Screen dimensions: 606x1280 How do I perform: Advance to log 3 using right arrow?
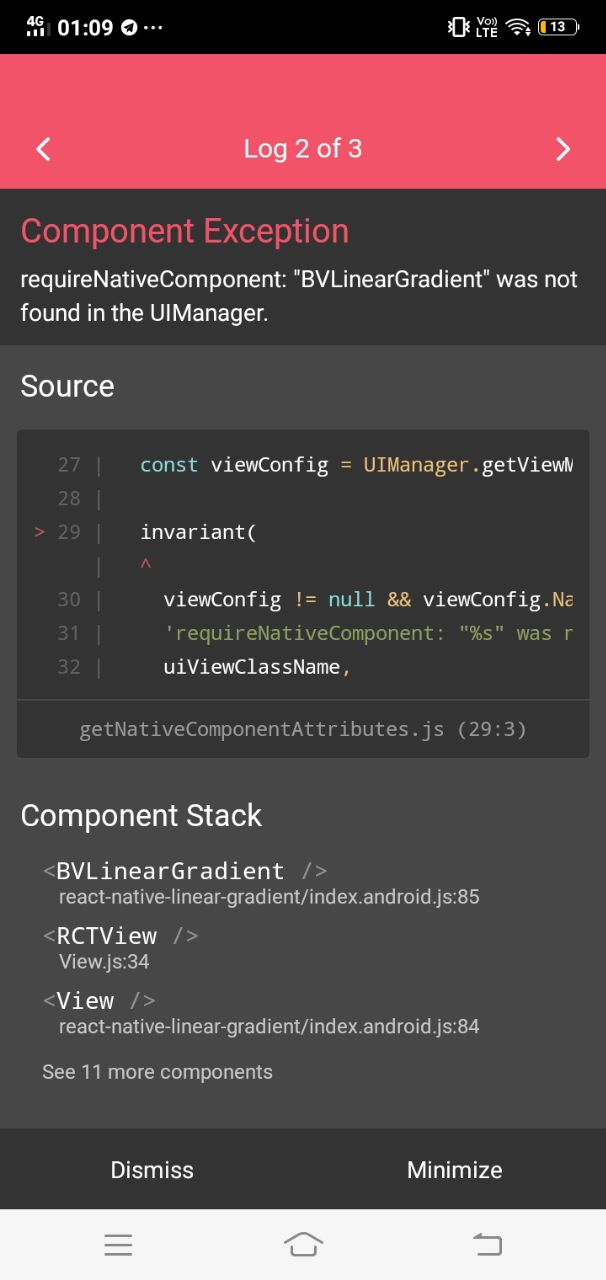pyautogui.click(x=563, y=148)
